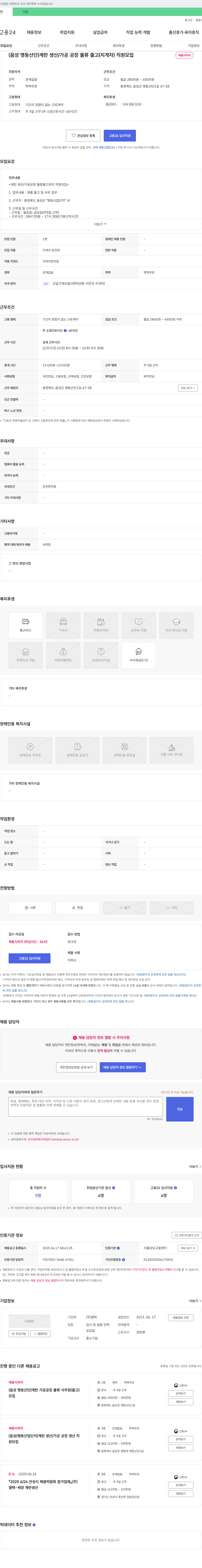
Task: Open the 직업 능력 개발 menu
Action: (138, 32)
